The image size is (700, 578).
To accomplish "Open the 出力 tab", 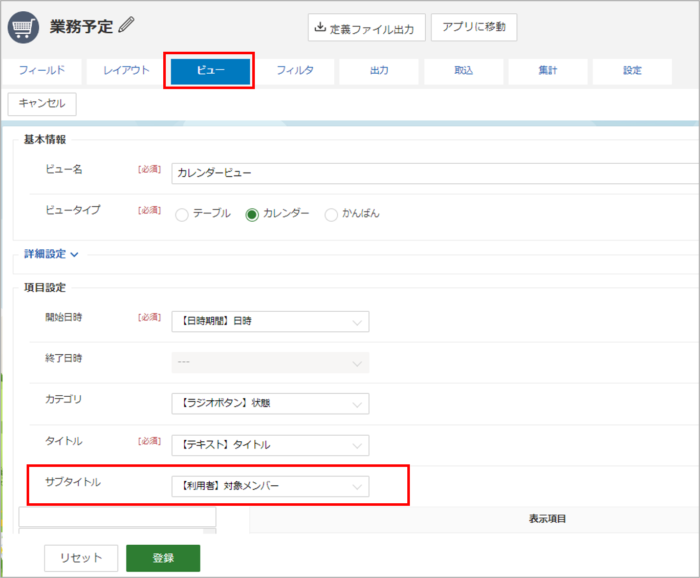I will point(379,71).
